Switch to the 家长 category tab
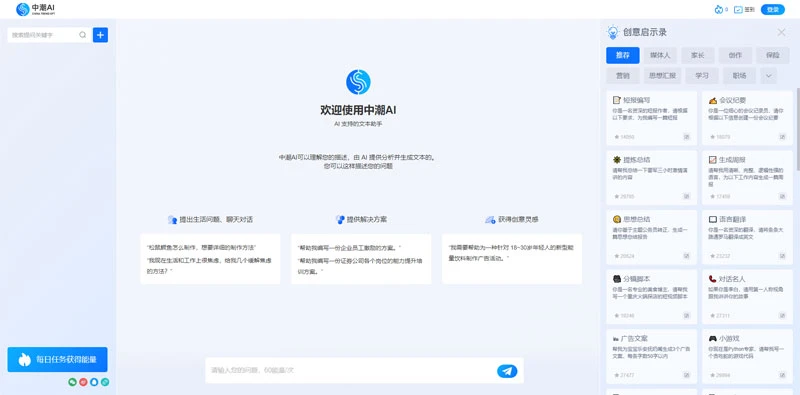 pos(697,55)
